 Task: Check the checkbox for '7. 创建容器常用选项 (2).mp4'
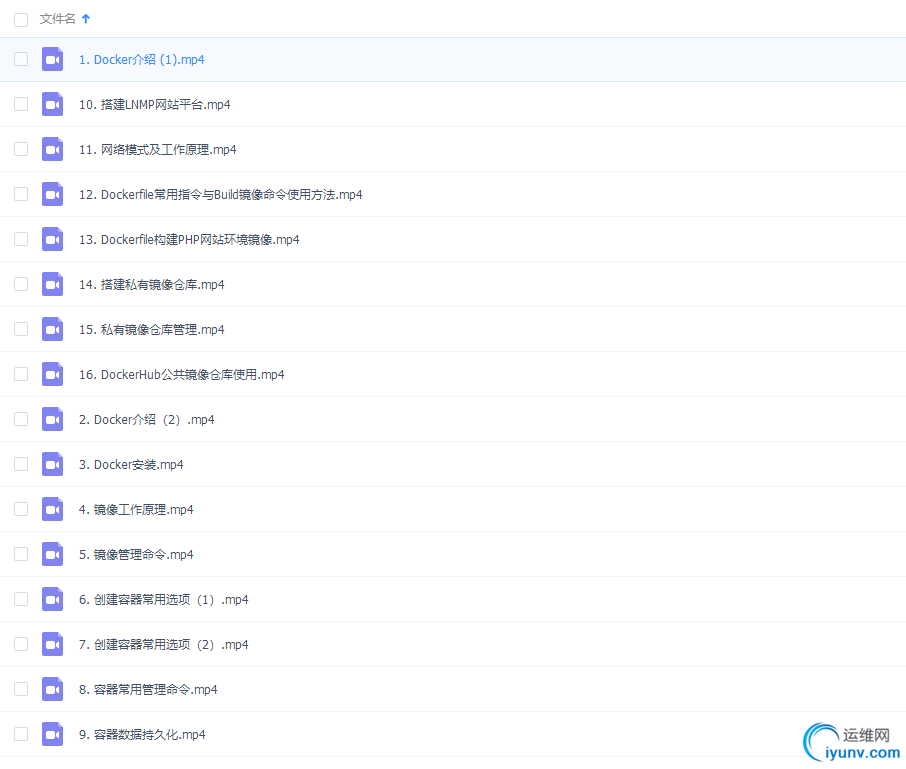[x=20, y=644]
